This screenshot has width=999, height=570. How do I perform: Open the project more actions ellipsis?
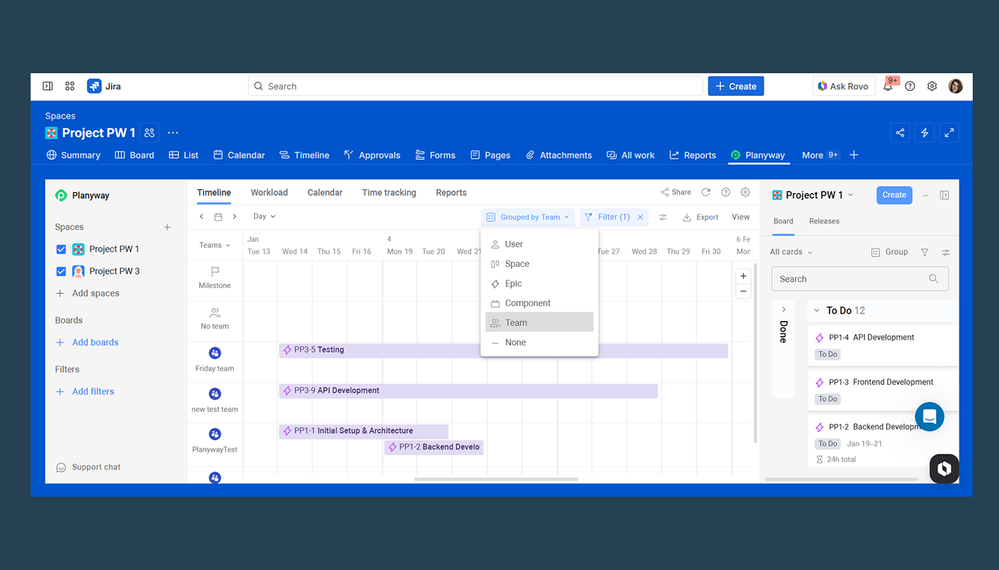coord(173,132)
